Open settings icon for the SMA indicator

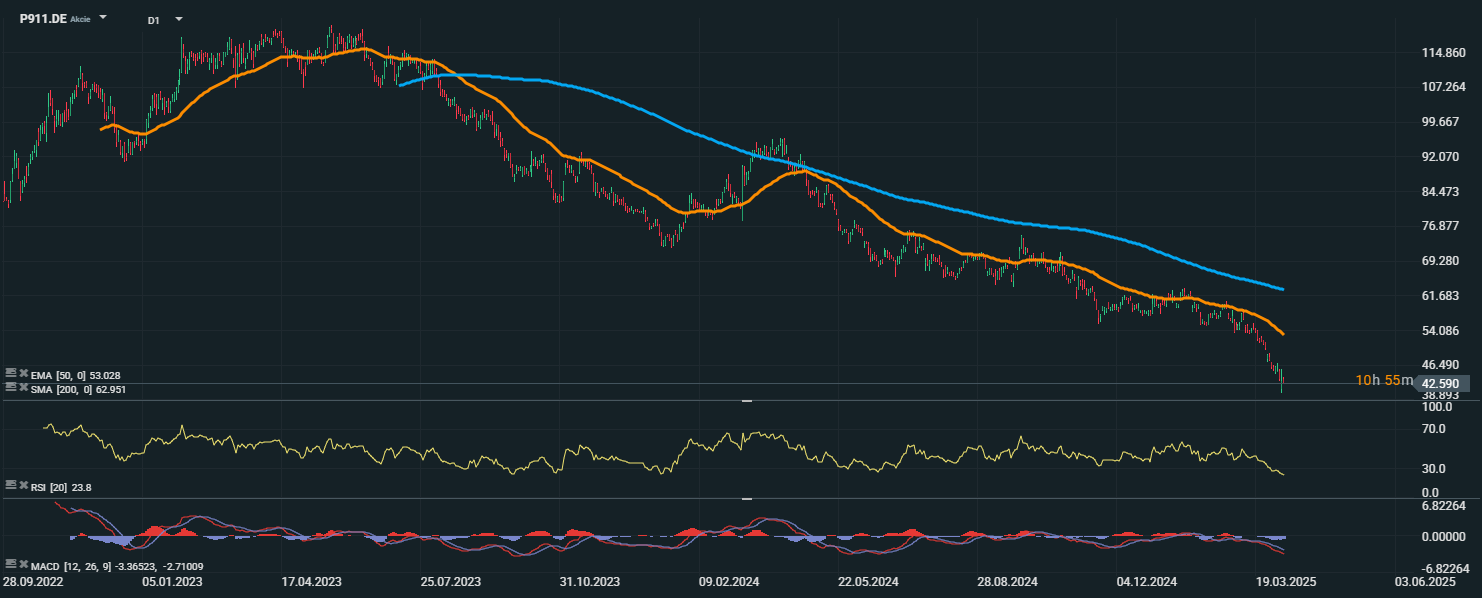11,387
